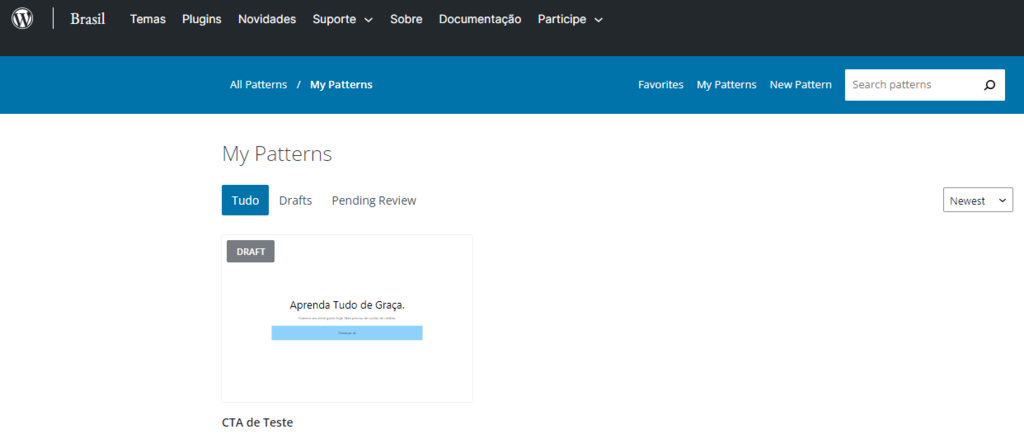Open the Sobre menu item
This screenshot has height=439, width=1024.
click(x=406, y=20)
